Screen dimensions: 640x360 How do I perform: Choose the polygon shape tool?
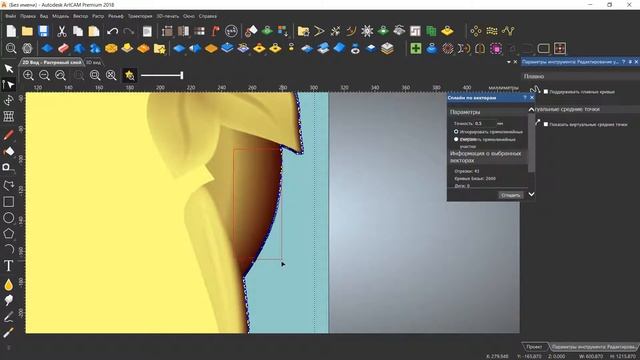pyautogui.click(x=9, y=234)
